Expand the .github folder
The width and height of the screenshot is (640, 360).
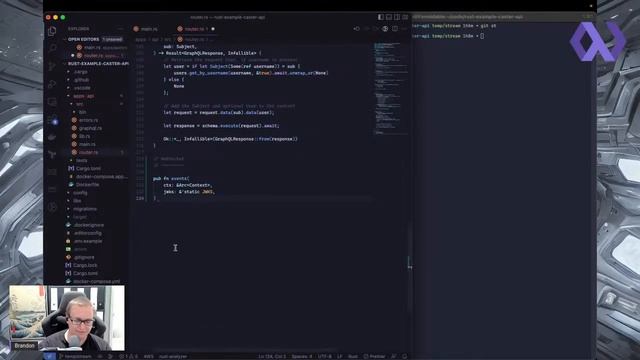tap(82, 80)
